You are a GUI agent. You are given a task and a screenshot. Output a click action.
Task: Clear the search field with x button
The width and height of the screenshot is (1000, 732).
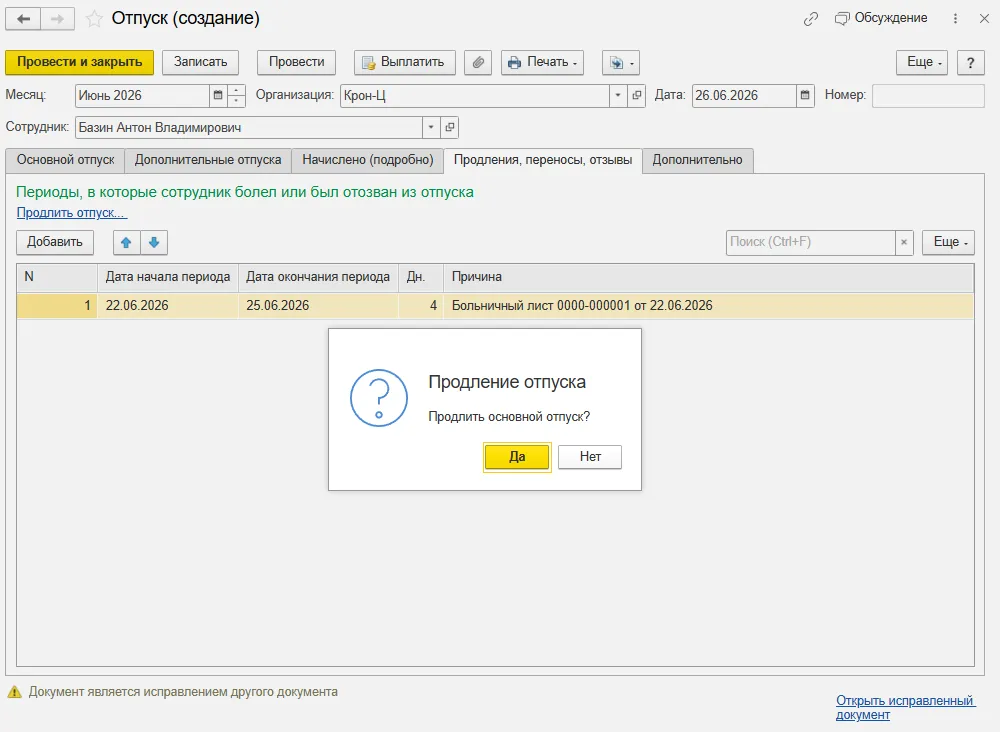(904, 242)
